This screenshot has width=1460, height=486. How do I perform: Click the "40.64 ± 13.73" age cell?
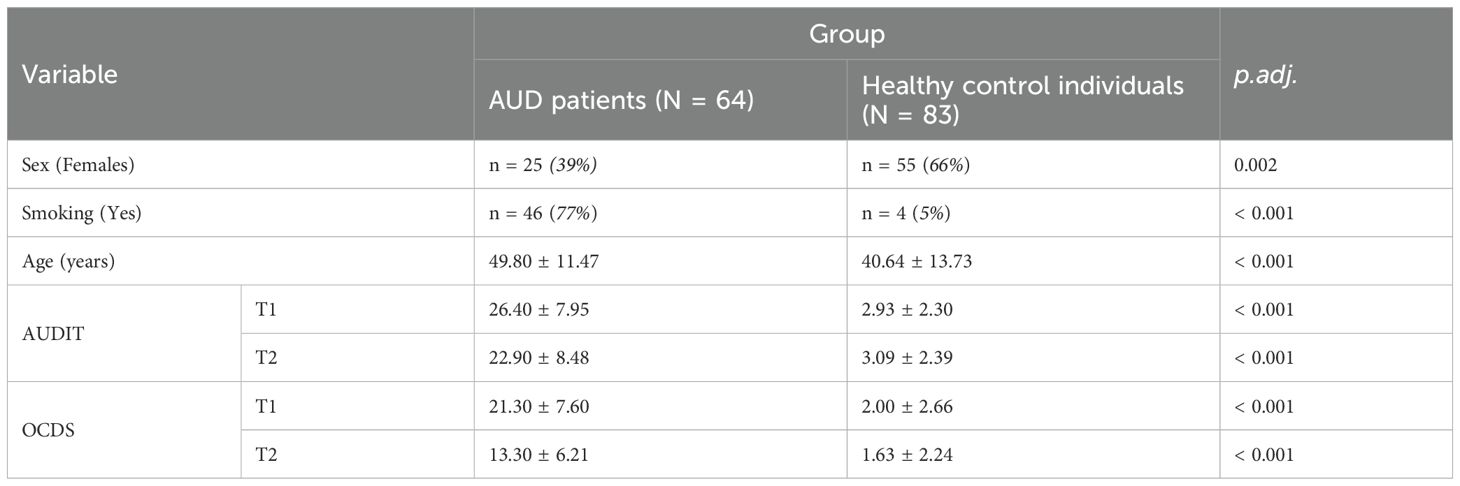pos(917,262)
